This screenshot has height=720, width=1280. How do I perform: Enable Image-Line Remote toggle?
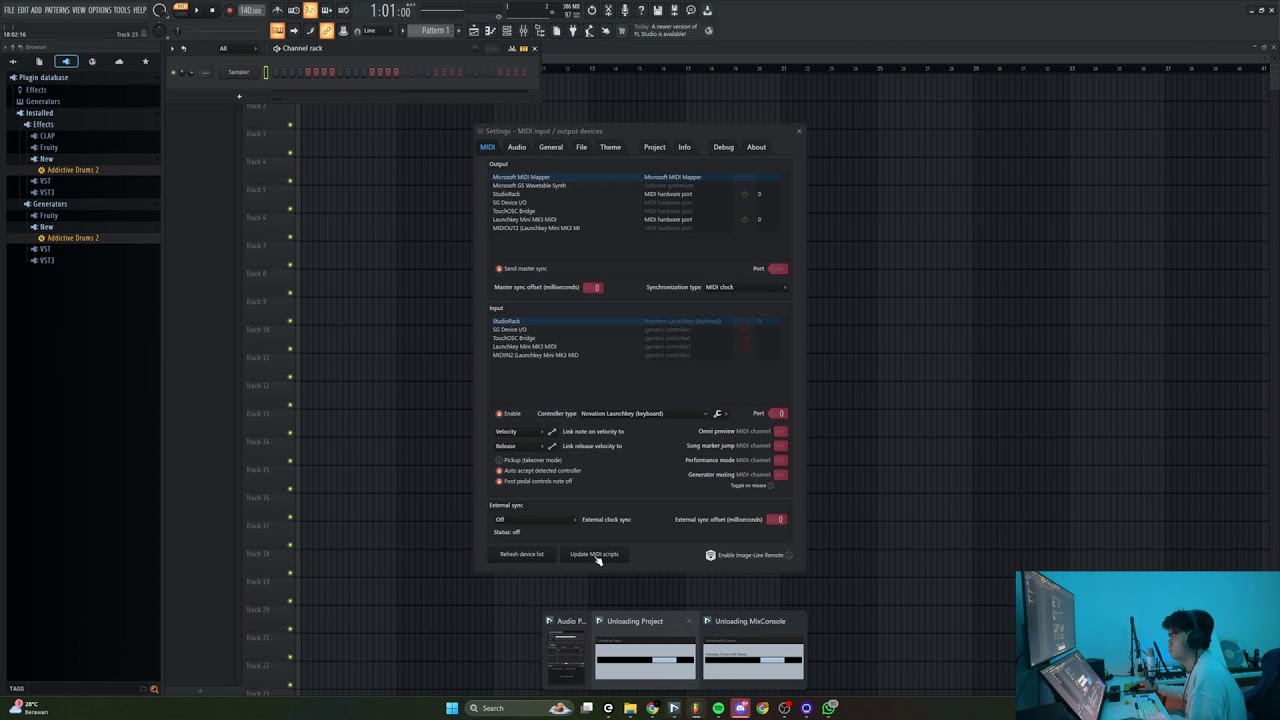coord(788,555)
